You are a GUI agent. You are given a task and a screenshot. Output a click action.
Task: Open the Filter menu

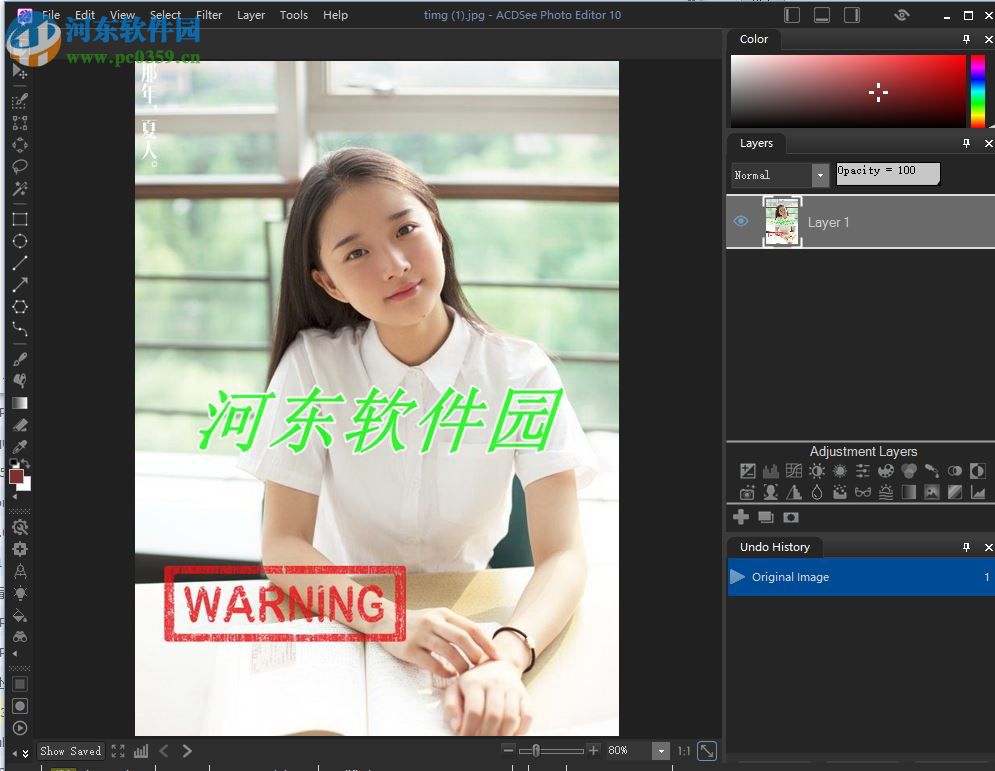[x=209, y=15]
